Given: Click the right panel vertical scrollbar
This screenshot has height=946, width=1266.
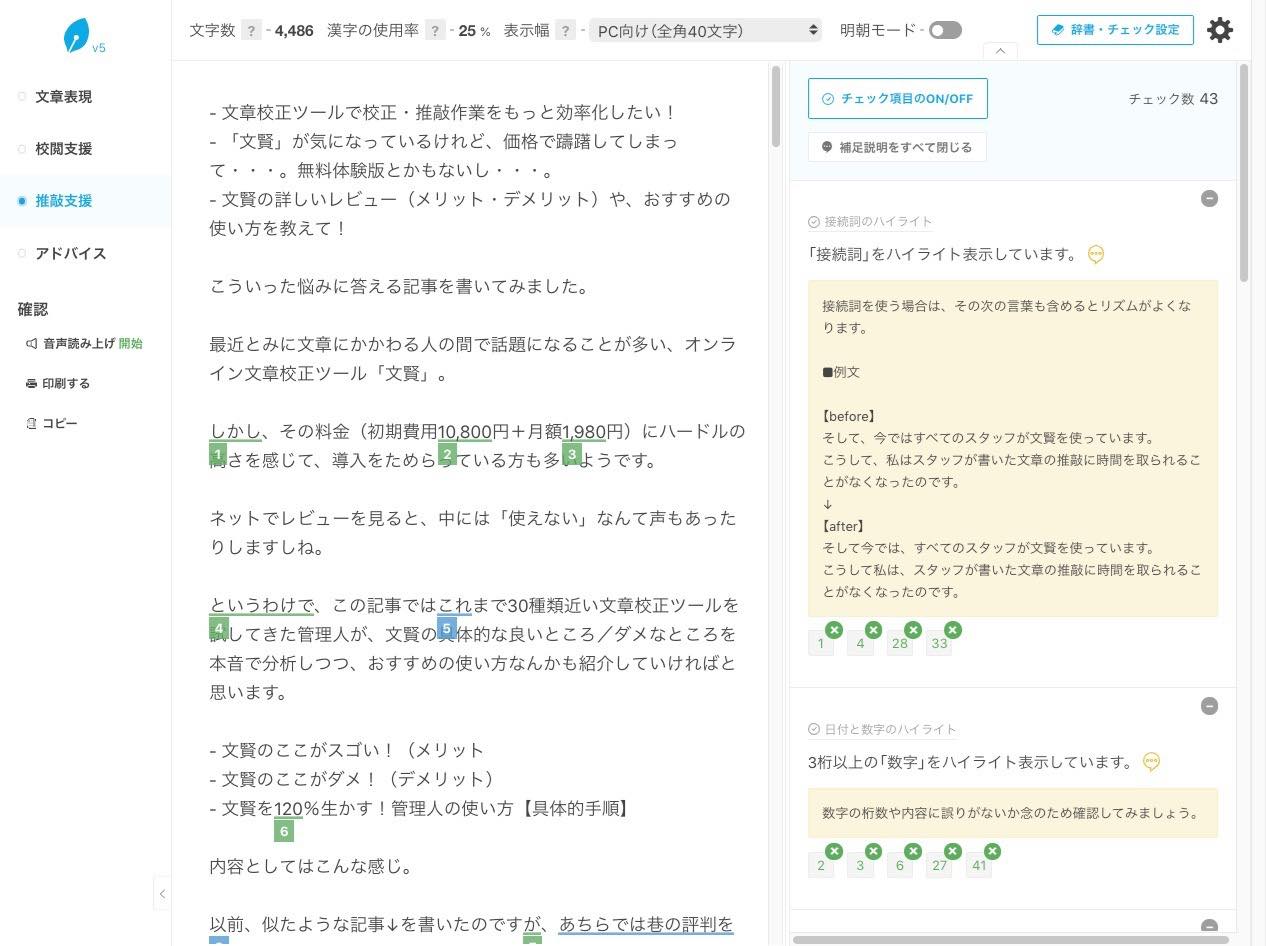Looking at the screenshot, I should pyautogui.click(x=1244, y=172).
